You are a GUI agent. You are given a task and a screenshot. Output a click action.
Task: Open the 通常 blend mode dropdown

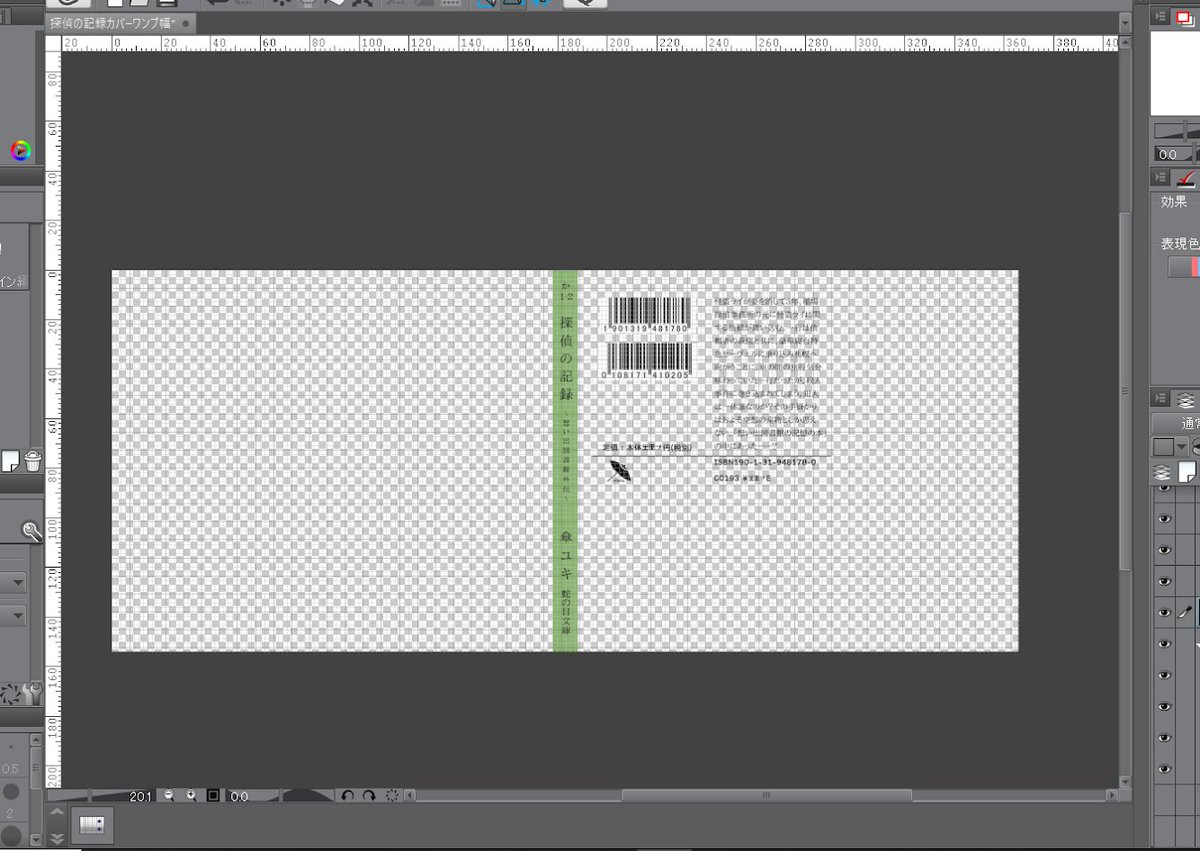click(x=1175, y=423)
